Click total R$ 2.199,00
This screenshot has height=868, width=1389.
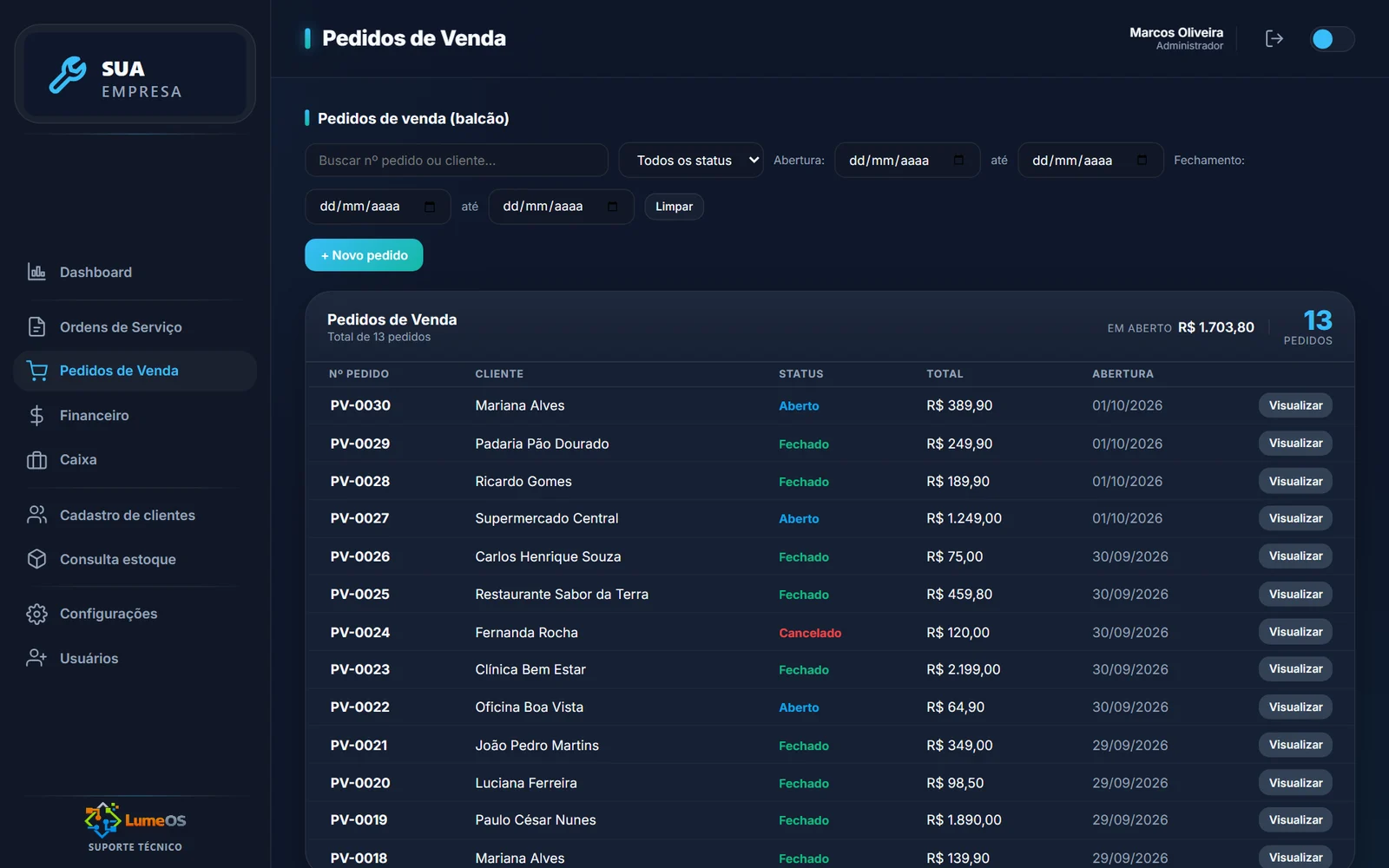(963, 669)
